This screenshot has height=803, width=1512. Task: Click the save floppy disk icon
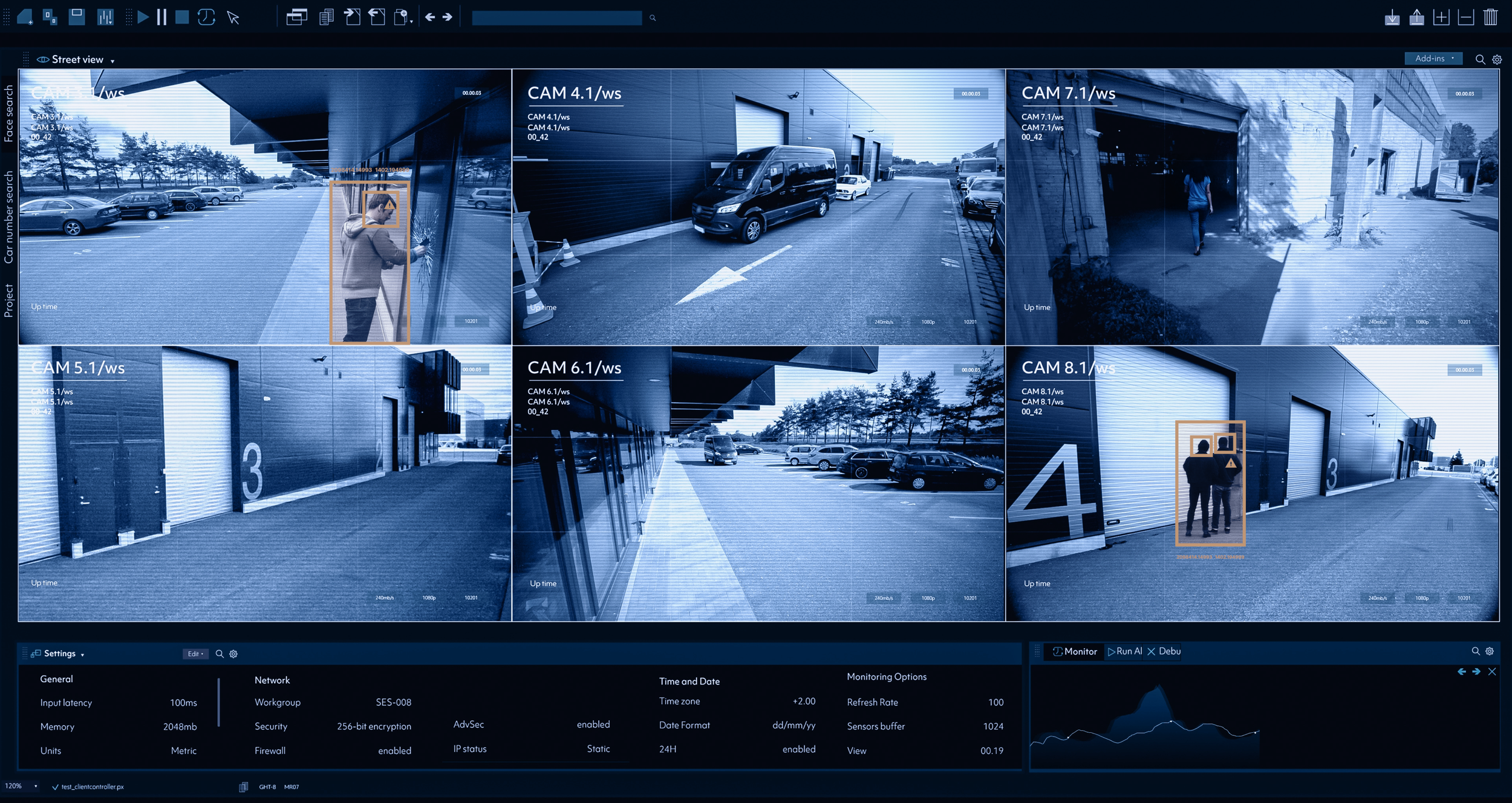point(77,16)
